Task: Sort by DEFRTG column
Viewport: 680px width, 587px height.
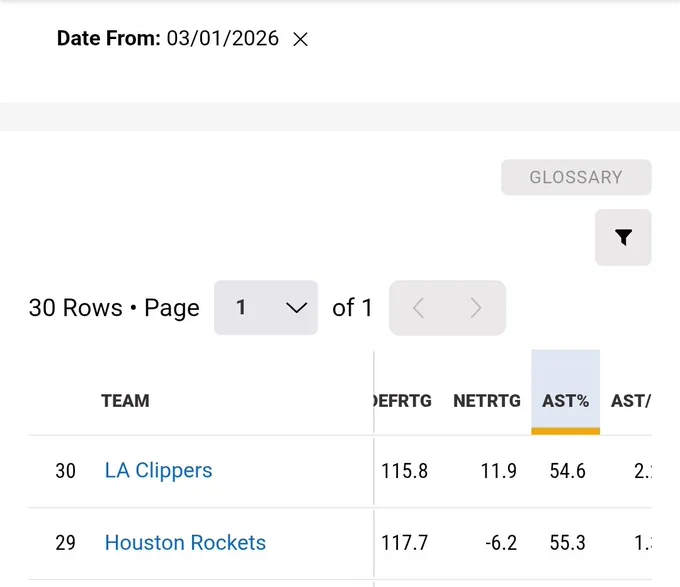Action: (x=403, y=401)
